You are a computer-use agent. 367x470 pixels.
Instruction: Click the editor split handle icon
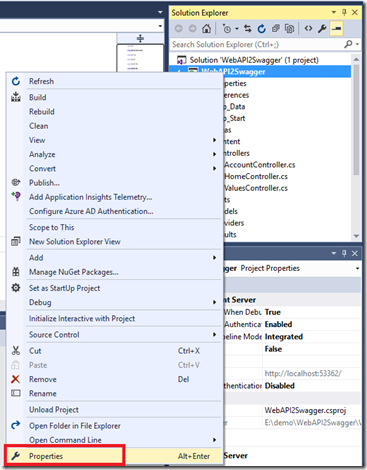(x=140, y=38)
